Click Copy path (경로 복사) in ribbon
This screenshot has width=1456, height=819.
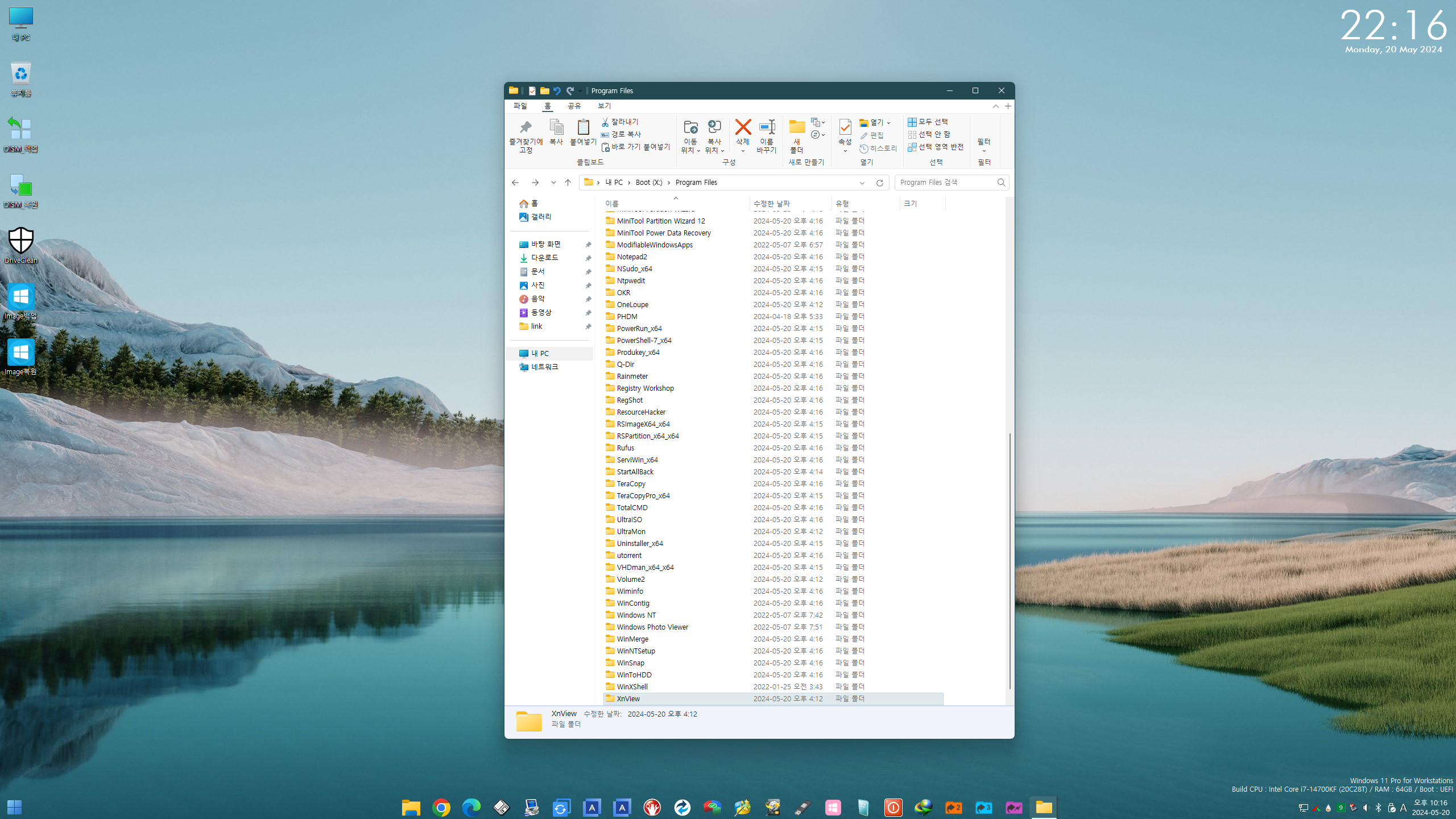[x=621, y=134]
